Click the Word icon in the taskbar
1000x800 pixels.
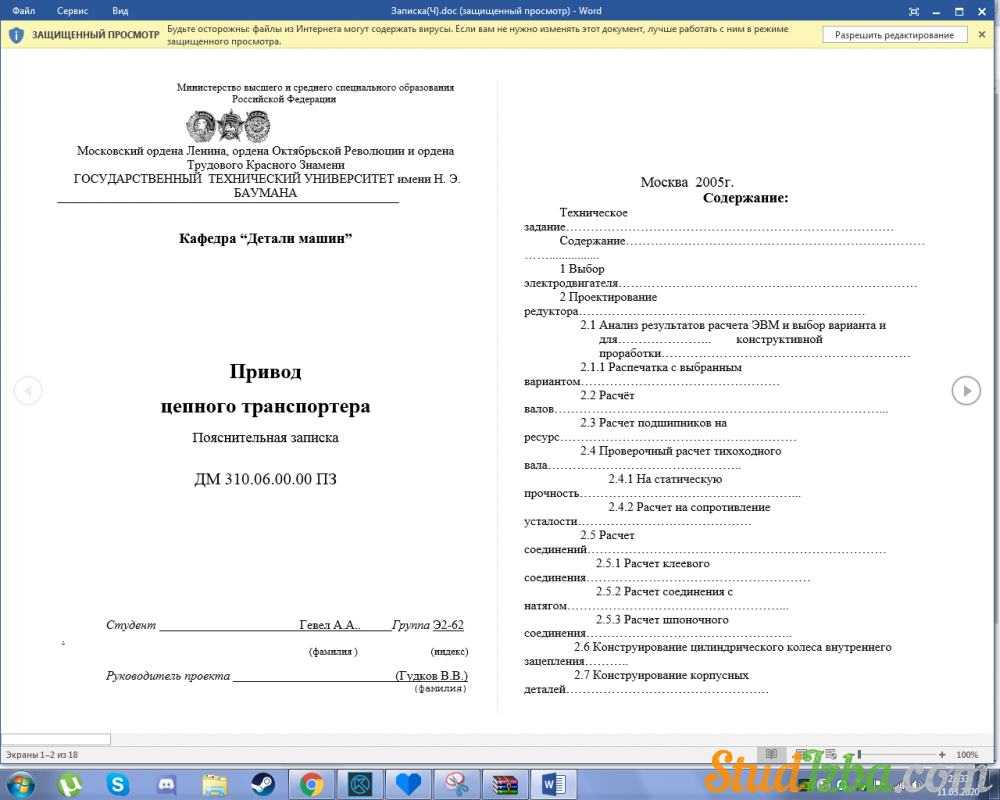point(554,784)
